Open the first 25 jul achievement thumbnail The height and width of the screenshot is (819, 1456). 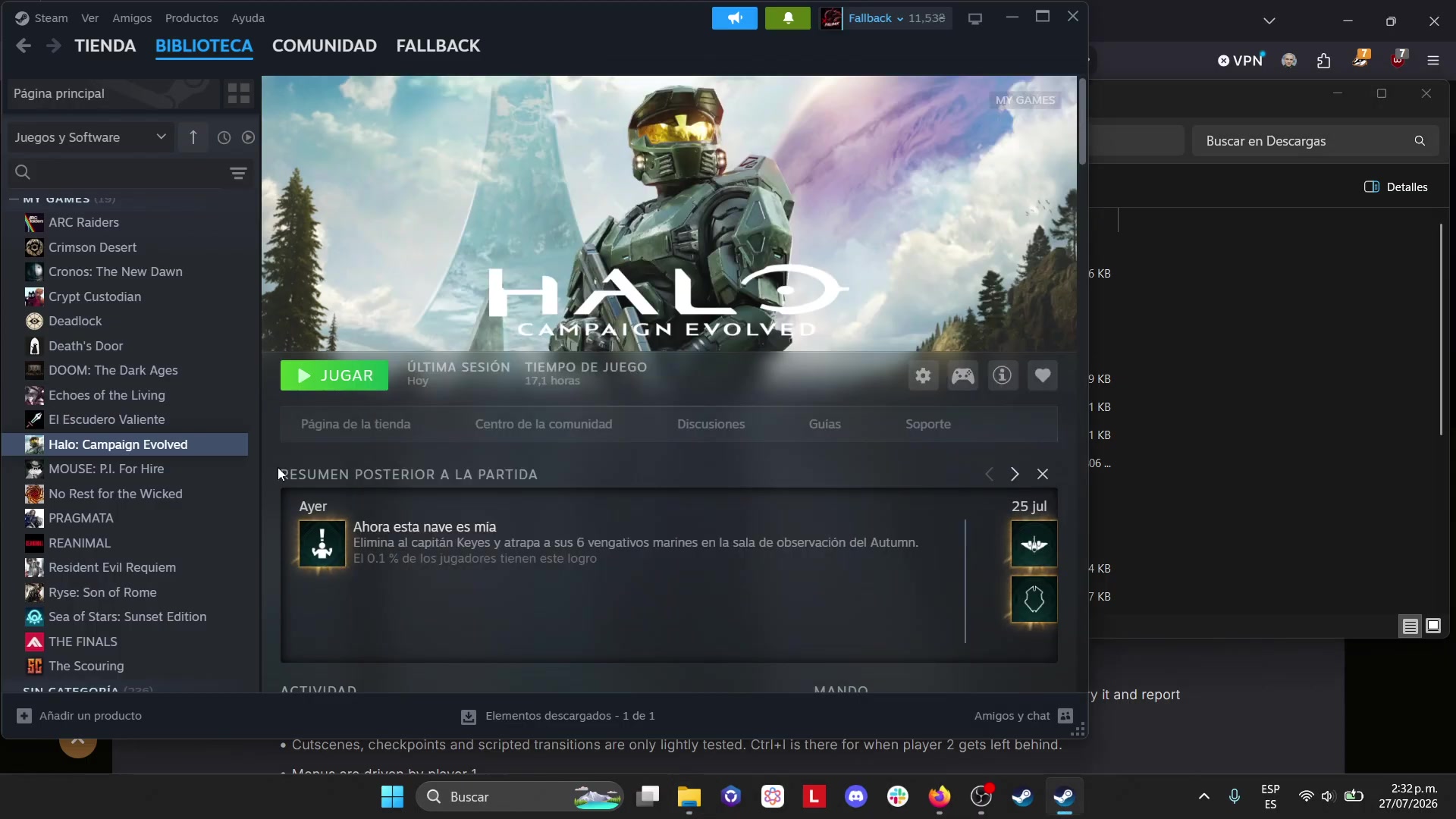1034,544
